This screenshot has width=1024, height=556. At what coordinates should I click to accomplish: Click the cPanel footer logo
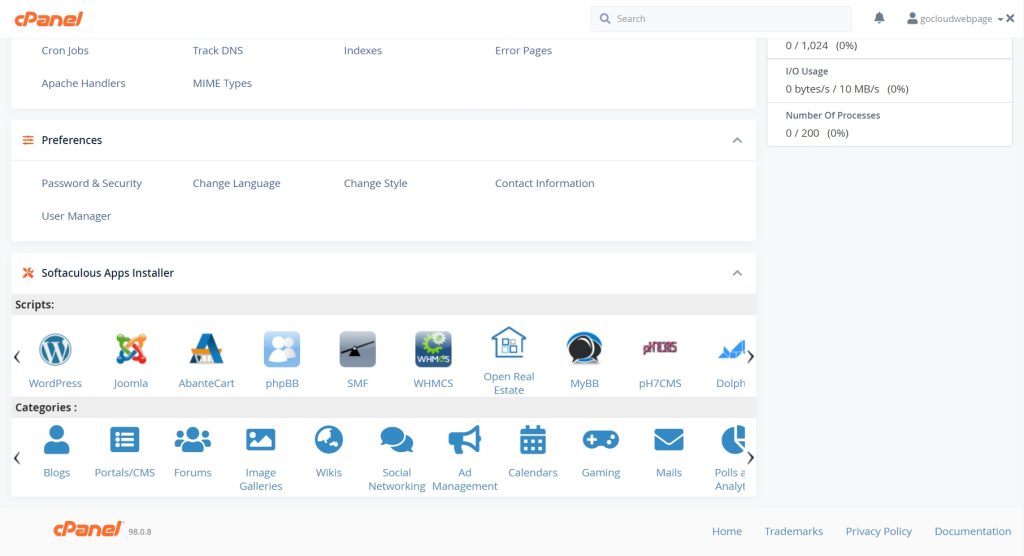click(88, 529)
